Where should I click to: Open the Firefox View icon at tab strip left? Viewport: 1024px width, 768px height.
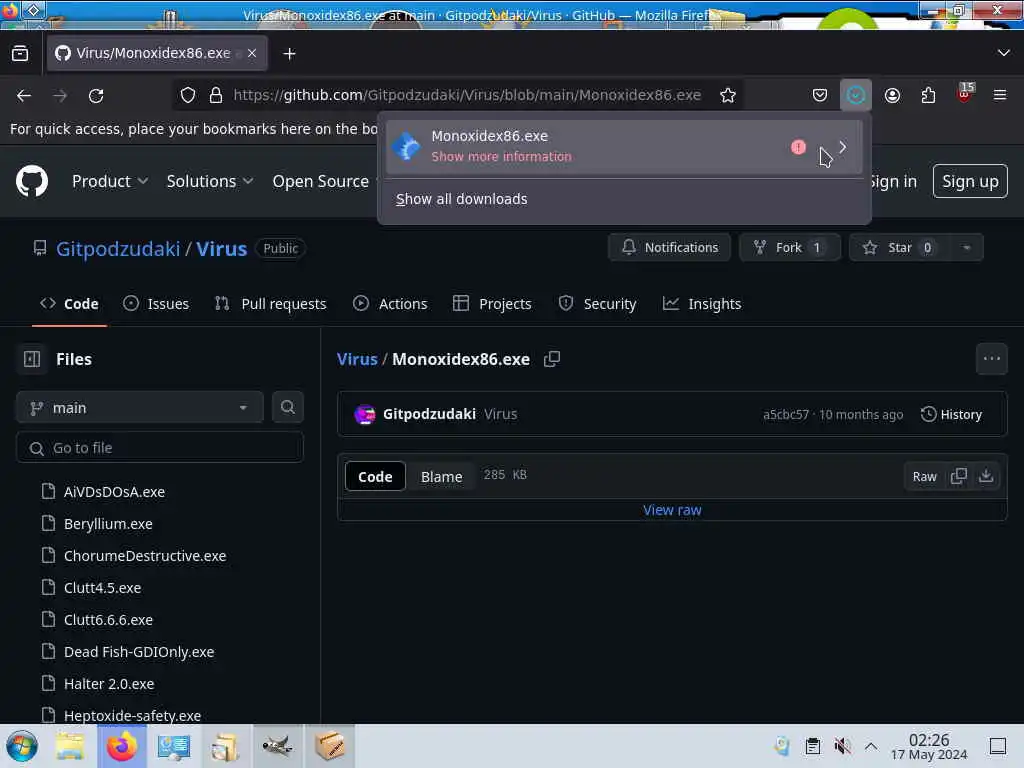point(20,53)
